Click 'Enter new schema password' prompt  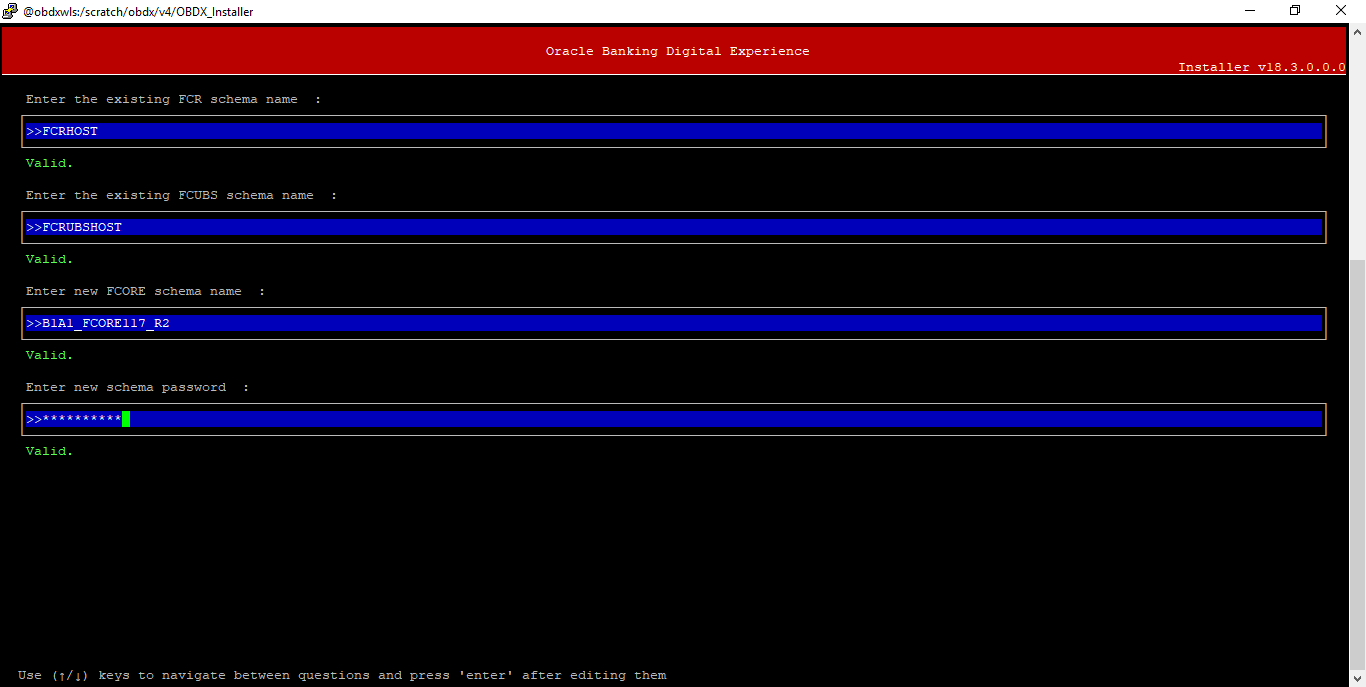137,387
